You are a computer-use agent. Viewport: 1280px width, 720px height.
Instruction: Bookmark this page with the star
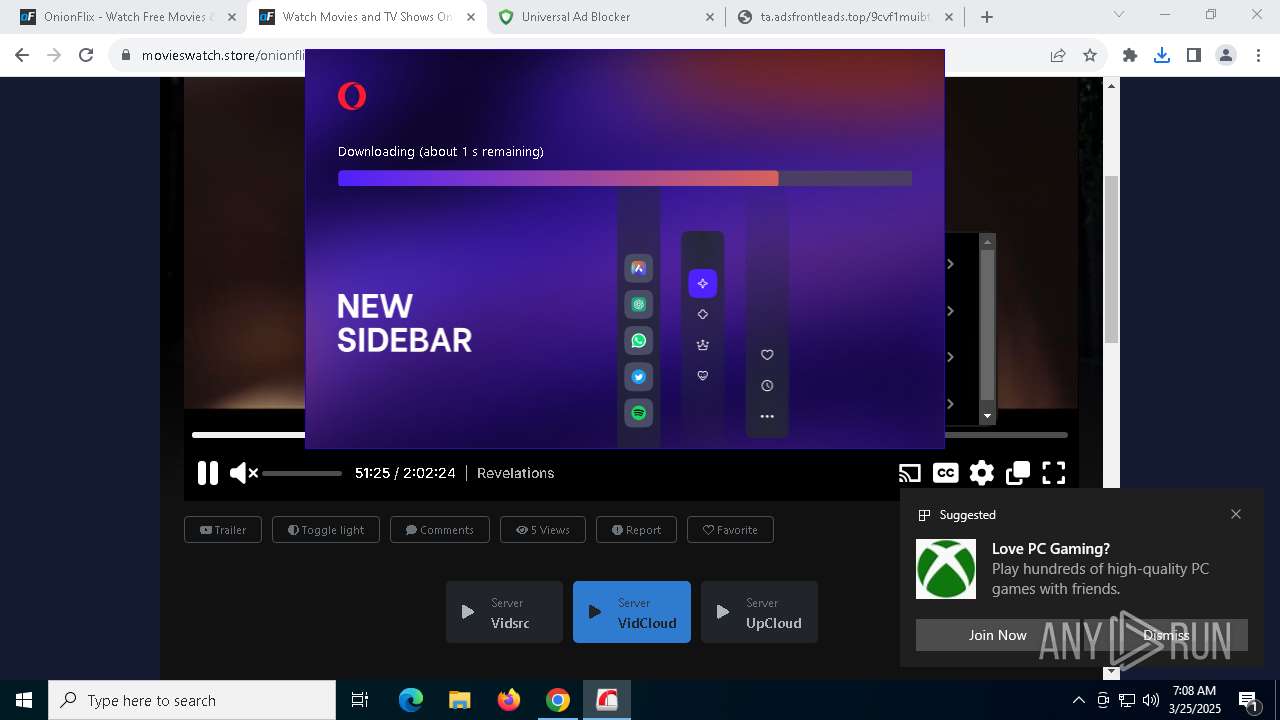(x=1090, y=56)
